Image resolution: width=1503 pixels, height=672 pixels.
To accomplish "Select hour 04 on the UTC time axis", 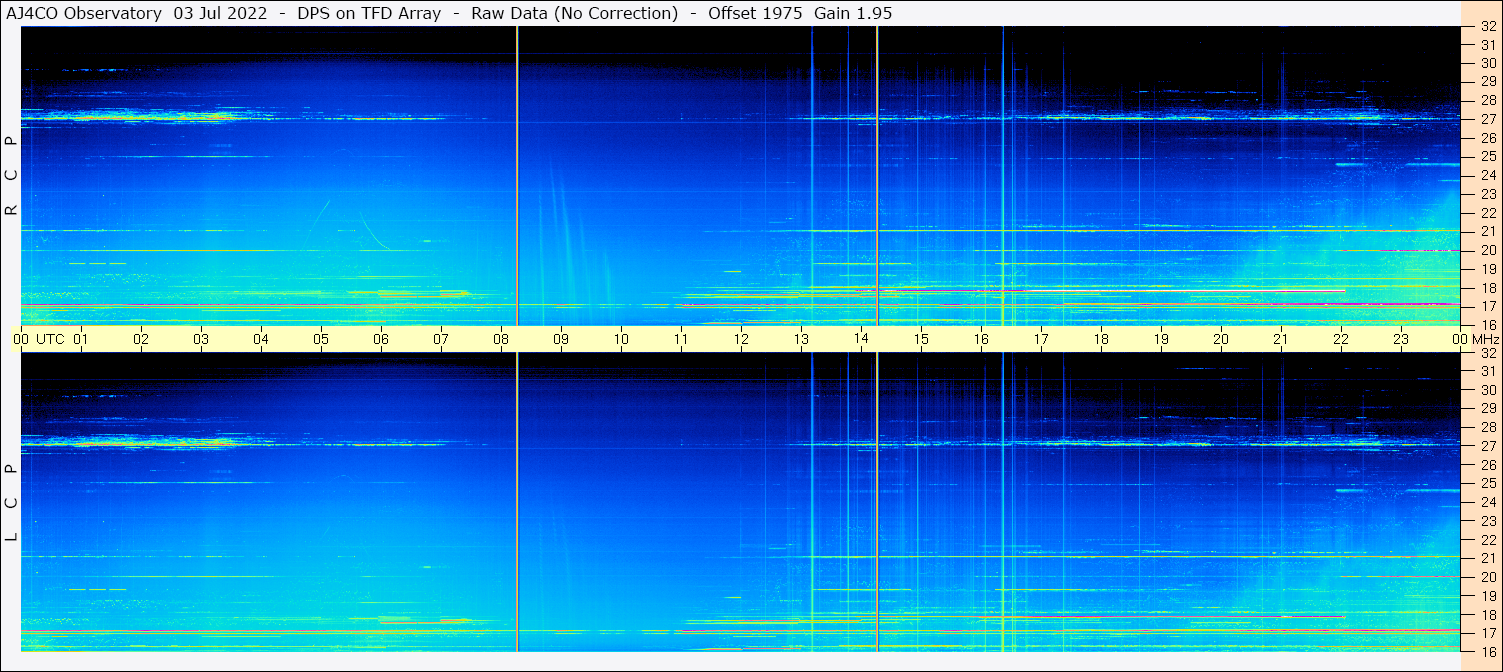I will [261, 339].
